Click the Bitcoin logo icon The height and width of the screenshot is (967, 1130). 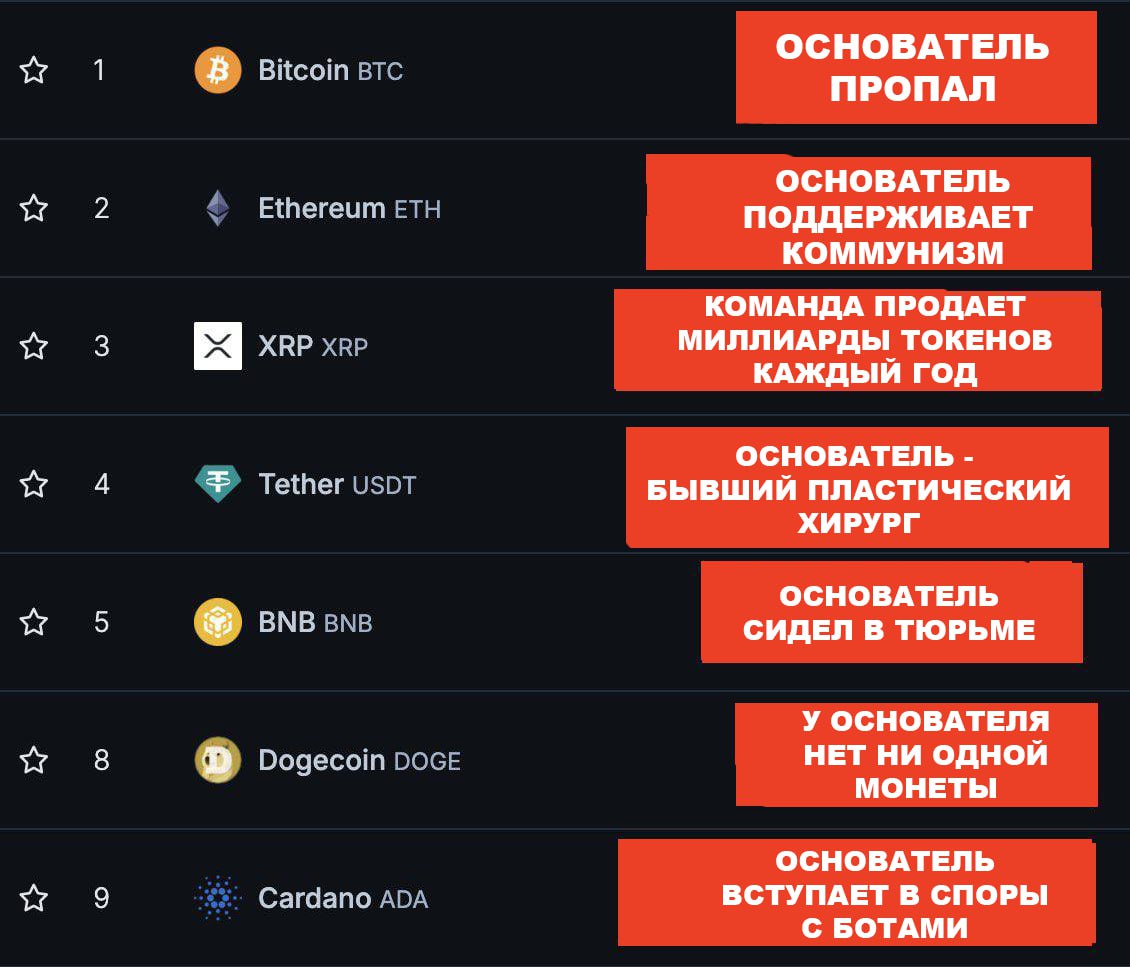pyautogui.click(x=217, y=71)
